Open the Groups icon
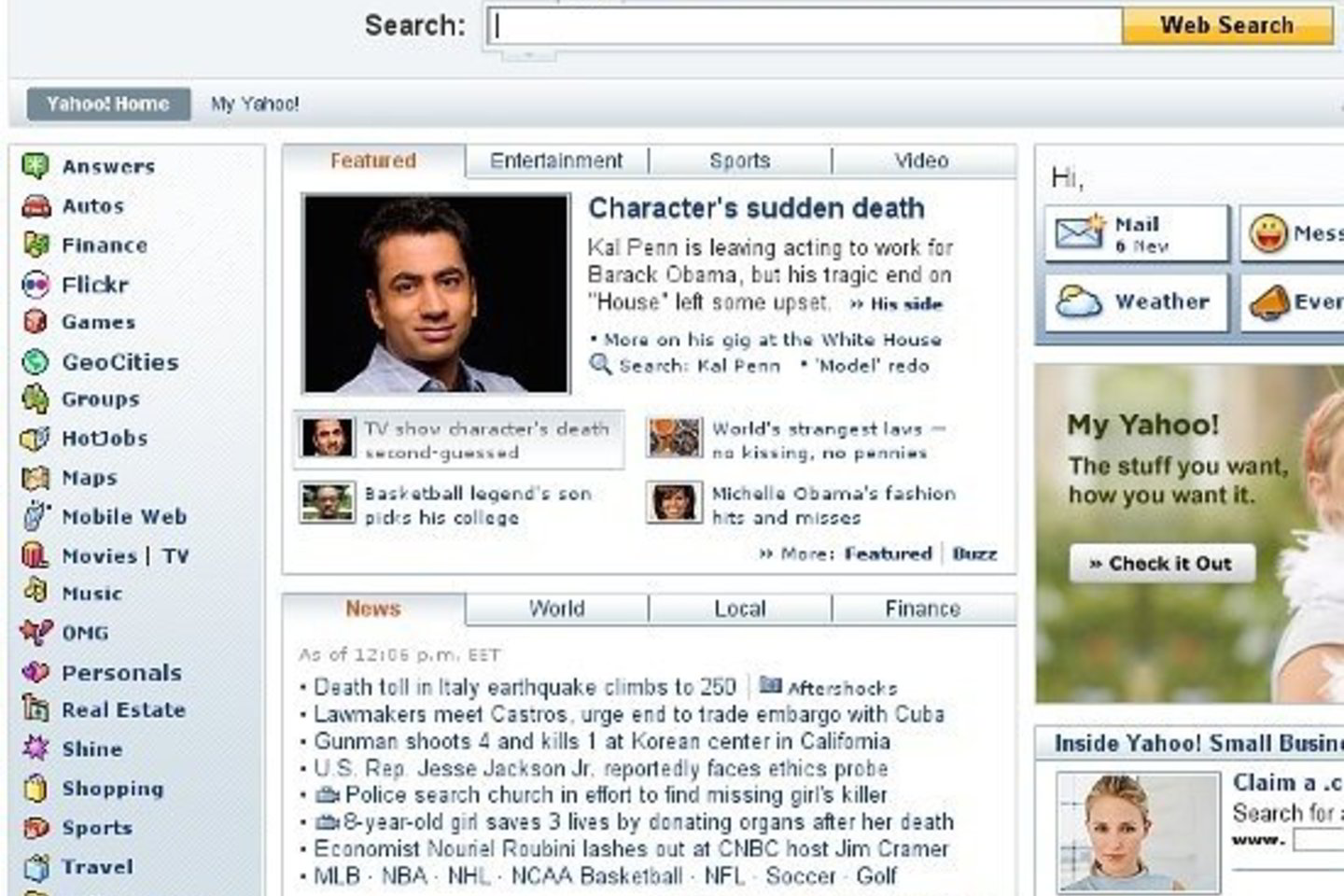The height and width of the screenshot is (896, 1344). tap(35, 399)
